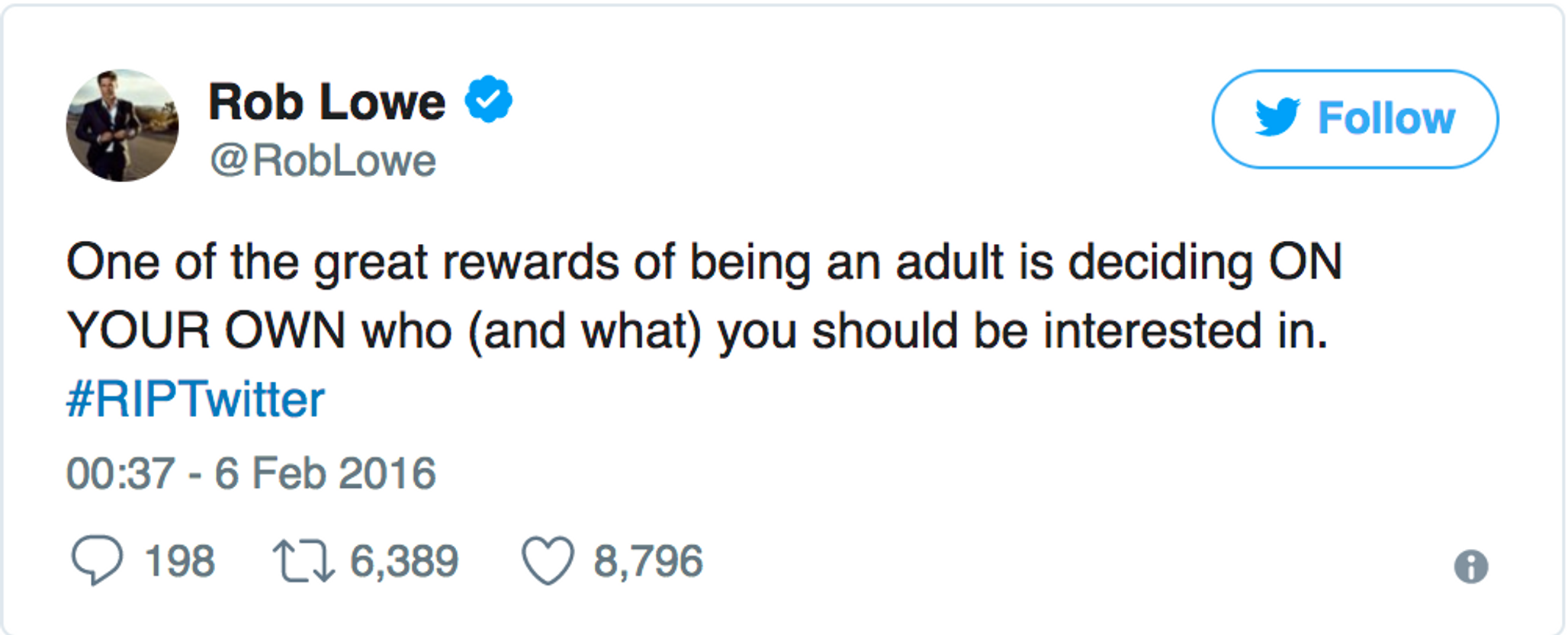This screenshot has width=1568, height=635.
Task: Follow Rob Lowe
Action: 1355,119
